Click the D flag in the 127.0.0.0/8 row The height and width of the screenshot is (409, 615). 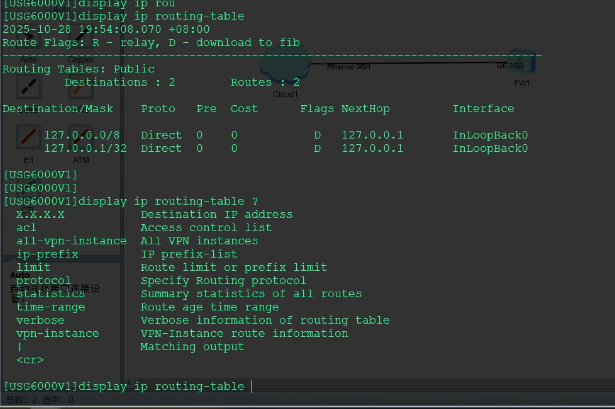(317, 135)
